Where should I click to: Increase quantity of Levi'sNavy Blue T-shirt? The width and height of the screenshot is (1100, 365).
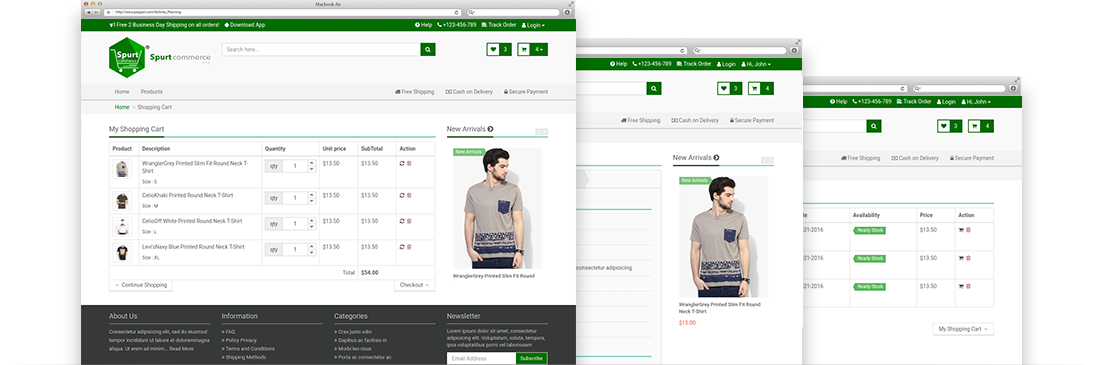pyautogui.click(x=312, y=246)
